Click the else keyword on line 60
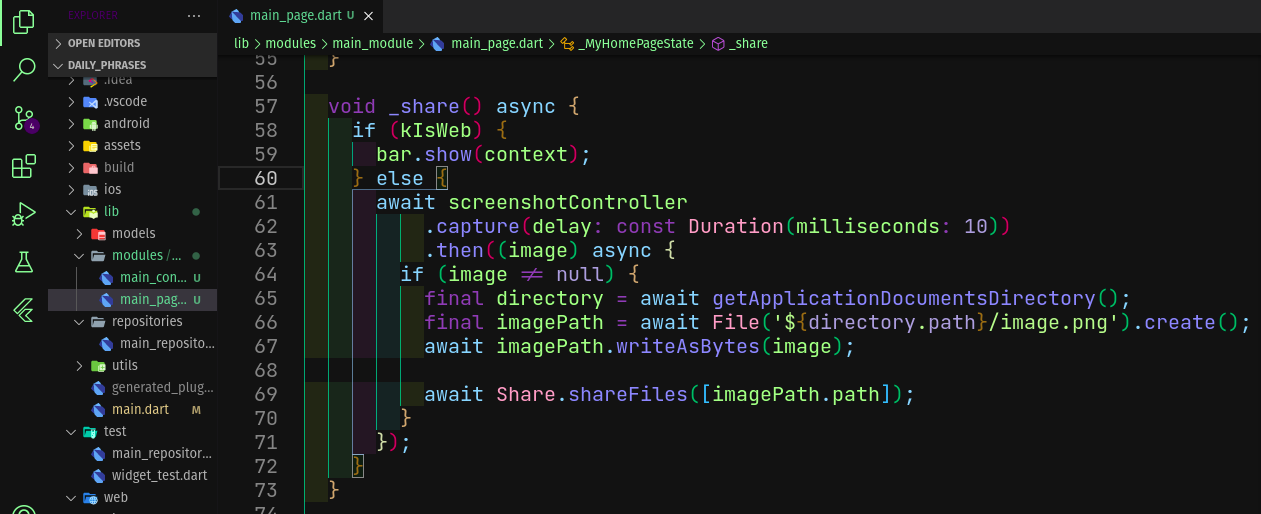 400,178
